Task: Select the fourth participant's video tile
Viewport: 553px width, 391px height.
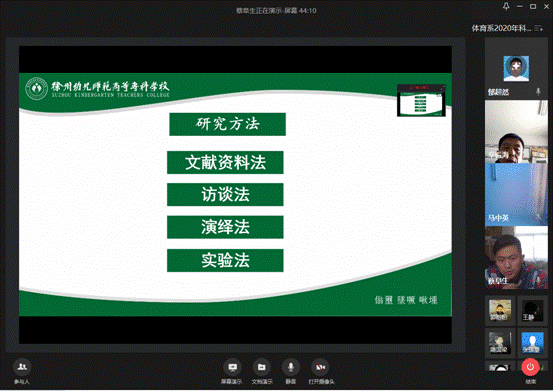Action: [516, 257]
